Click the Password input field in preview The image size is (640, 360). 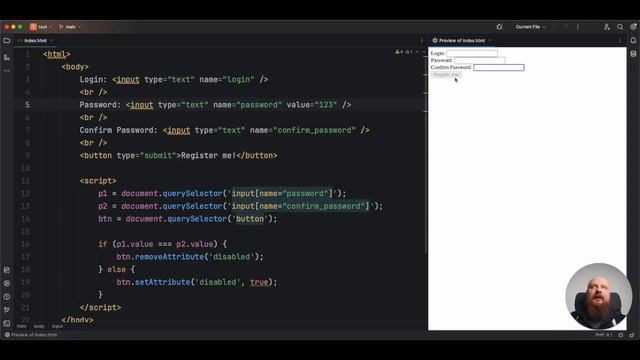(x=480, y=60)
